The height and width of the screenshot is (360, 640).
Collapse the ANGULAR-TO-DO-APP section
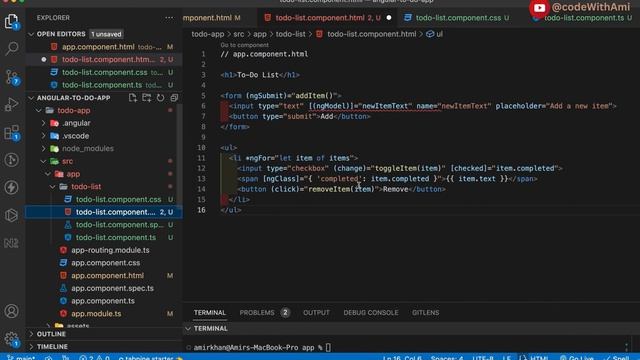[31, 98]
